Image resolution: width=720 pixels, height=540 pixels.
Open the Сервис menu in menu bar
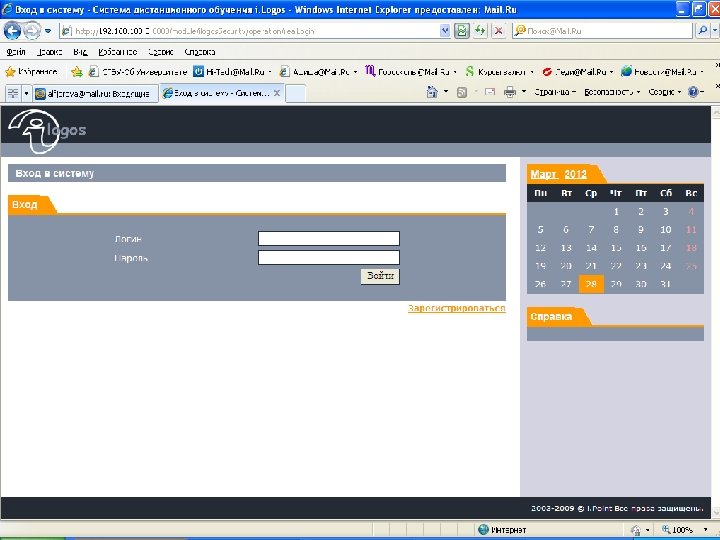161,52
